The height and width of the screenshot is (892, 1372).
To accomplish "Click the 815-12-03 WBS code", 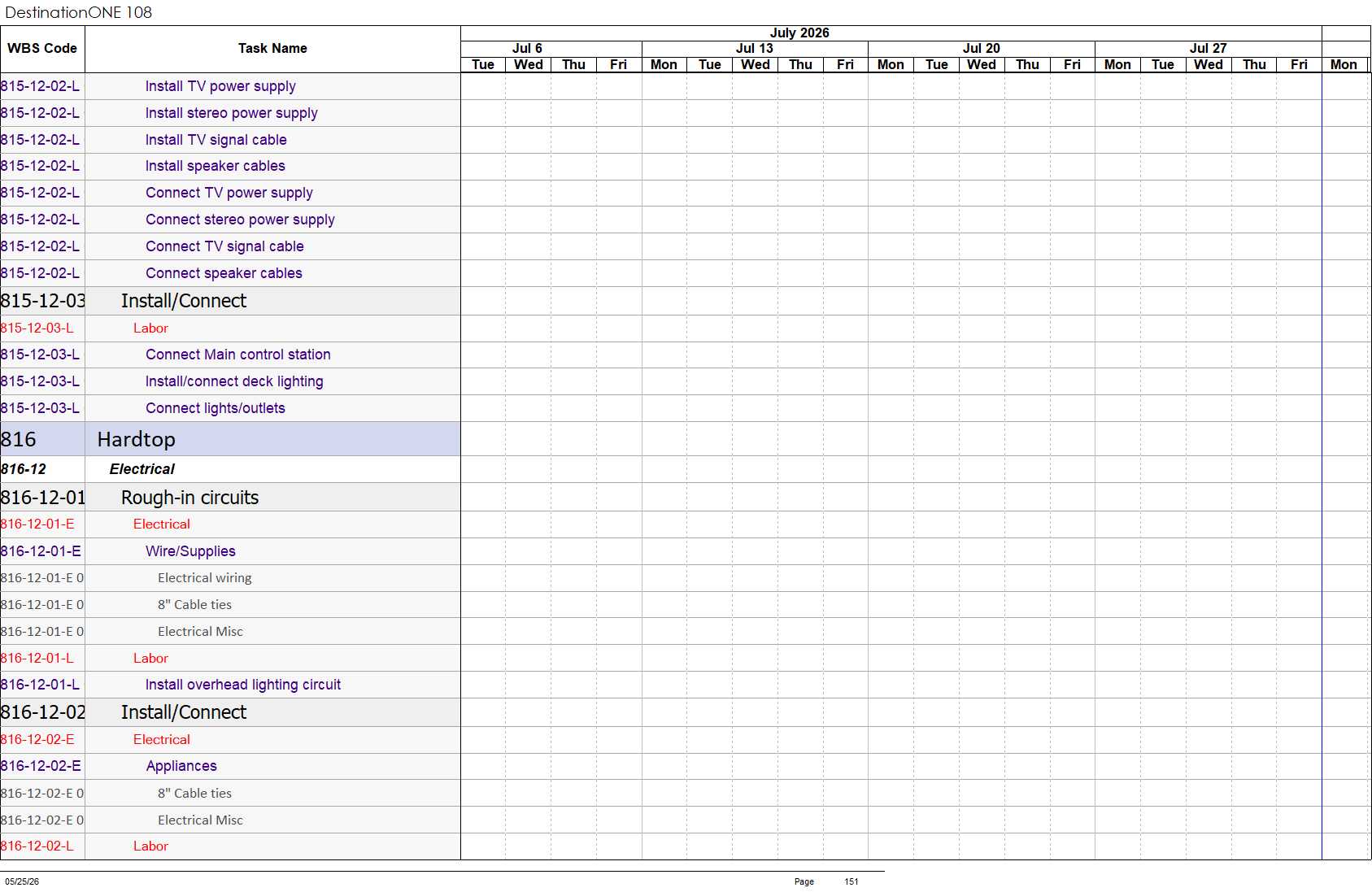I will 43,301.
